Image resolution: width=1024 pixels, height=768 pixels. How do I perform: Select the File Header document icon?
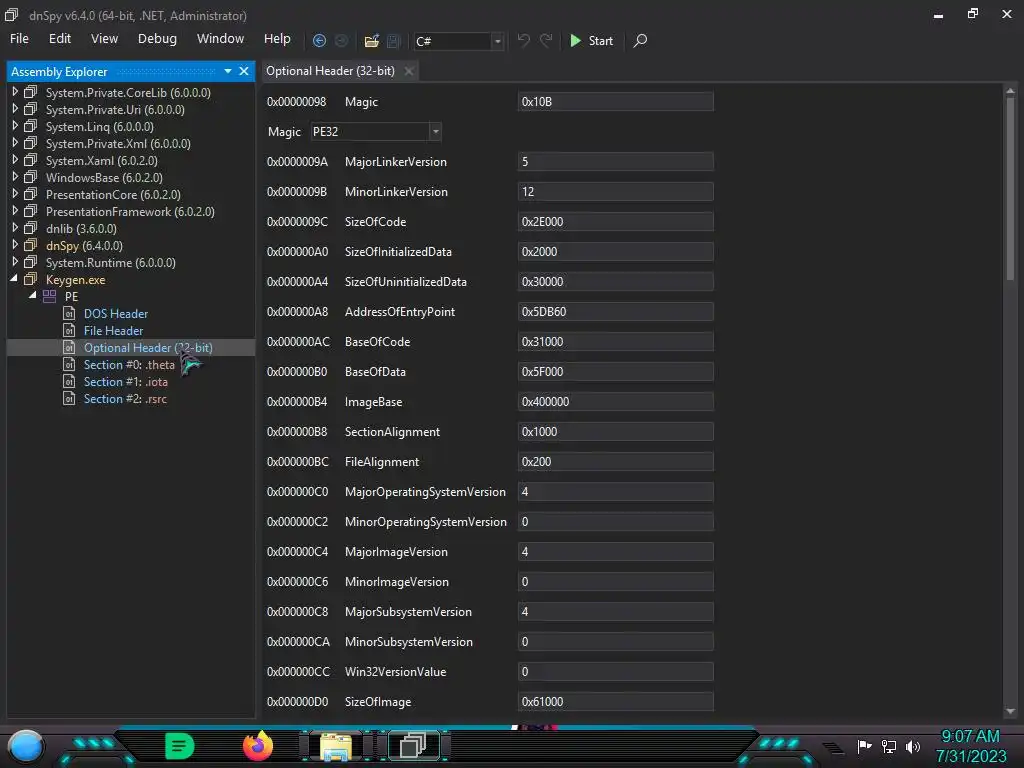point(69,330)
